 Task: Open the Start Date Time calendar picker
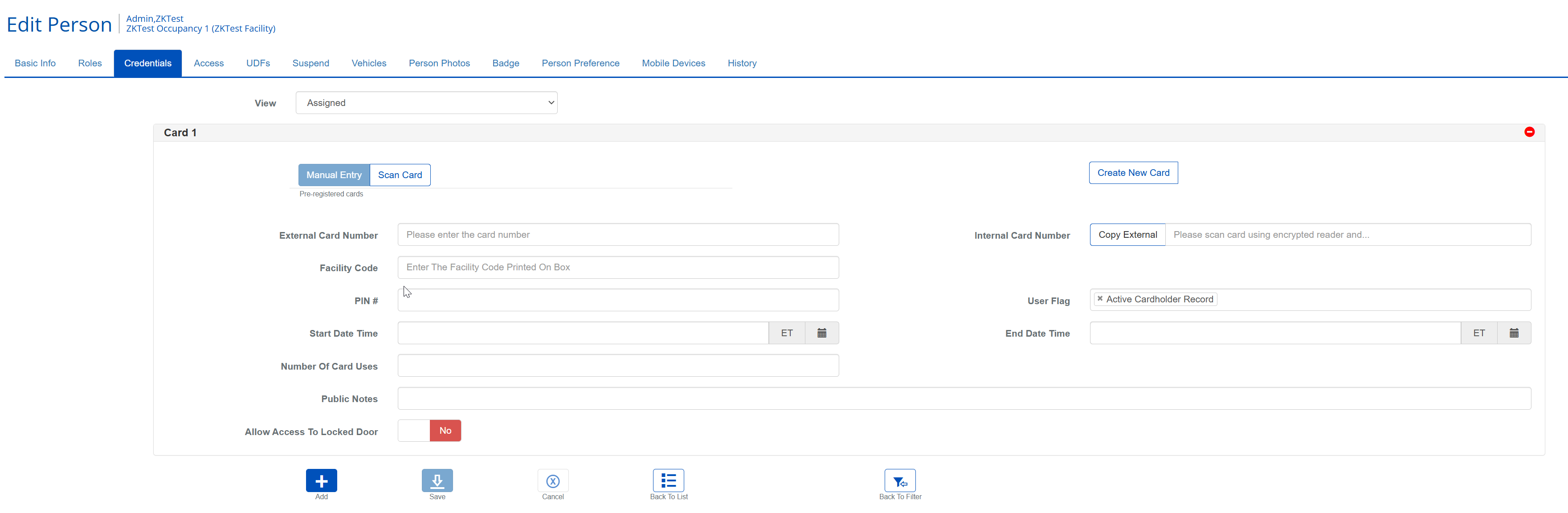pyautogui.click(x=822, y=333)
